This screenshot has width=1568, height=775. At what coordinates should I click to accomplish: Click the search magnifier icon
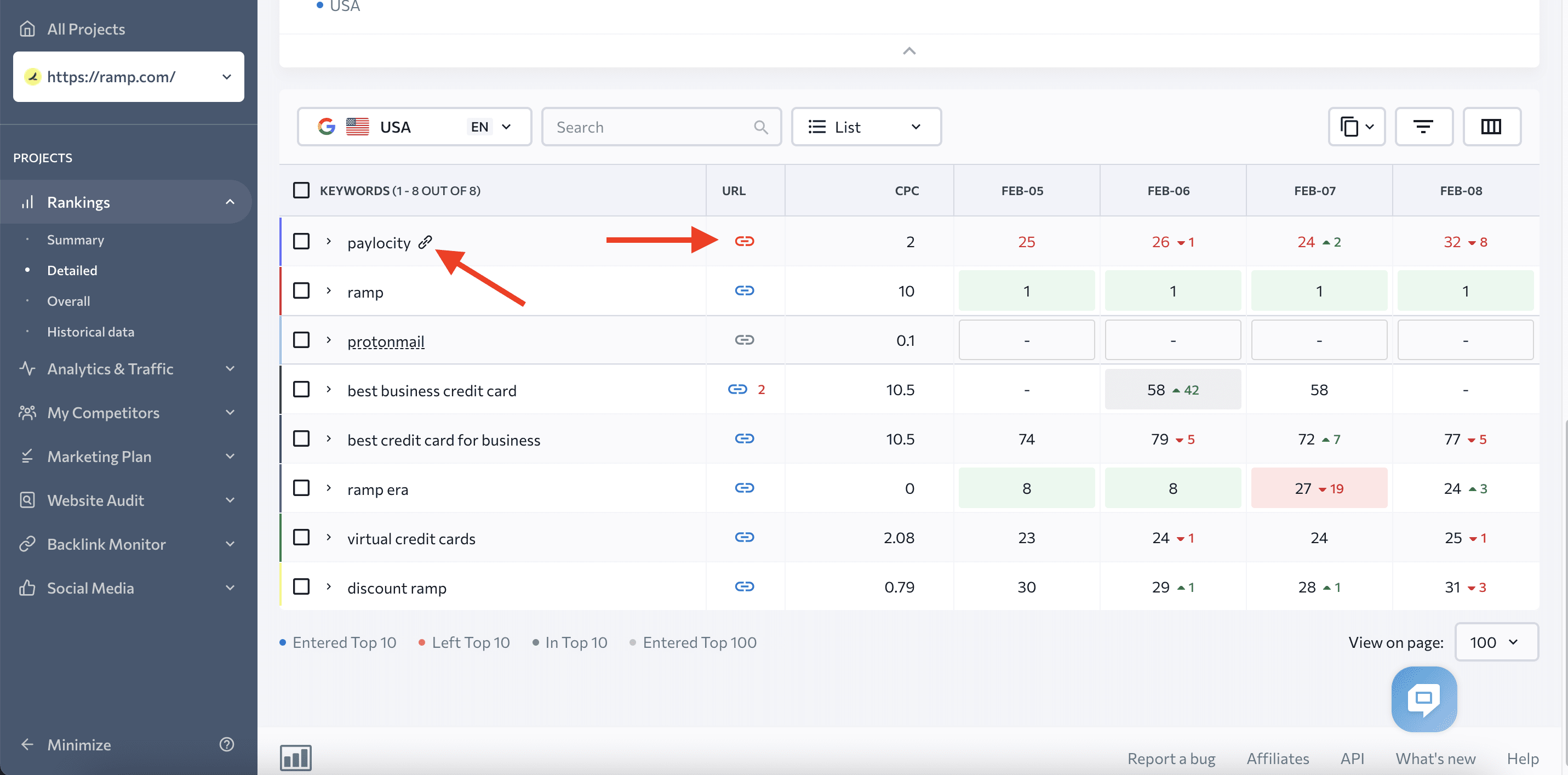tap(760, 127)
